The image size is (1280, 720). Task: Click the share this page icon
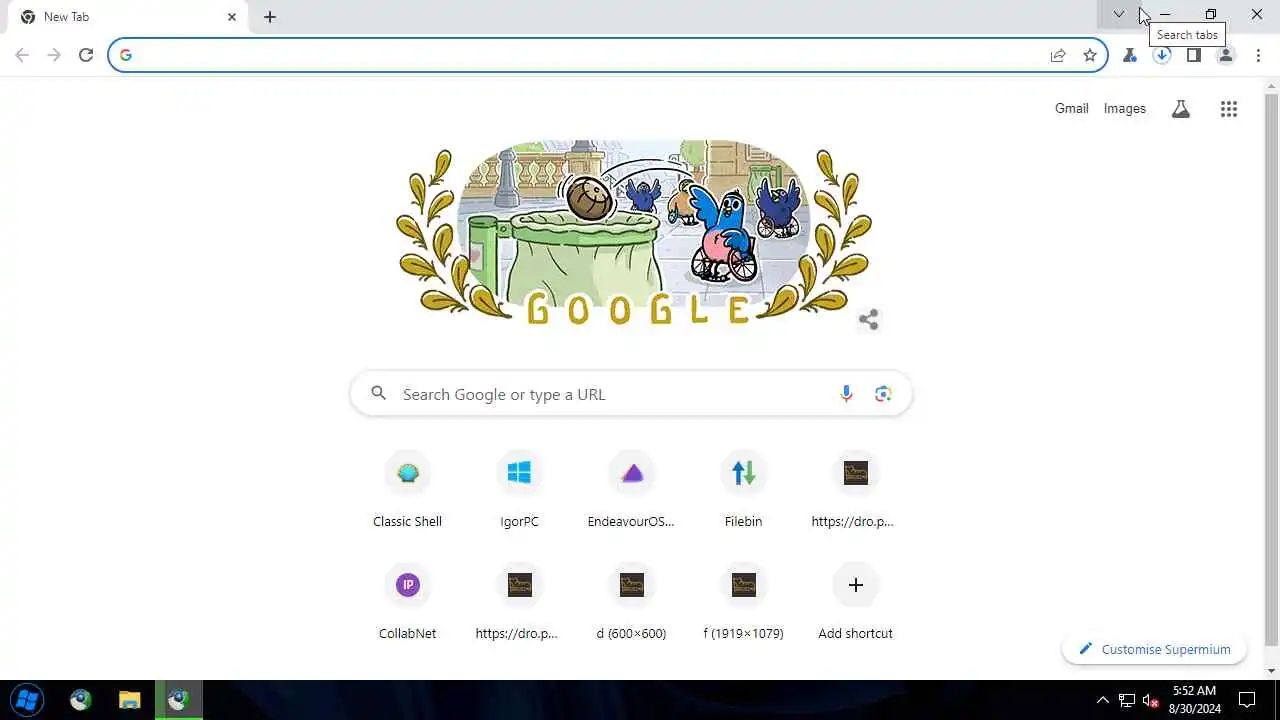tap(1058, 55)
